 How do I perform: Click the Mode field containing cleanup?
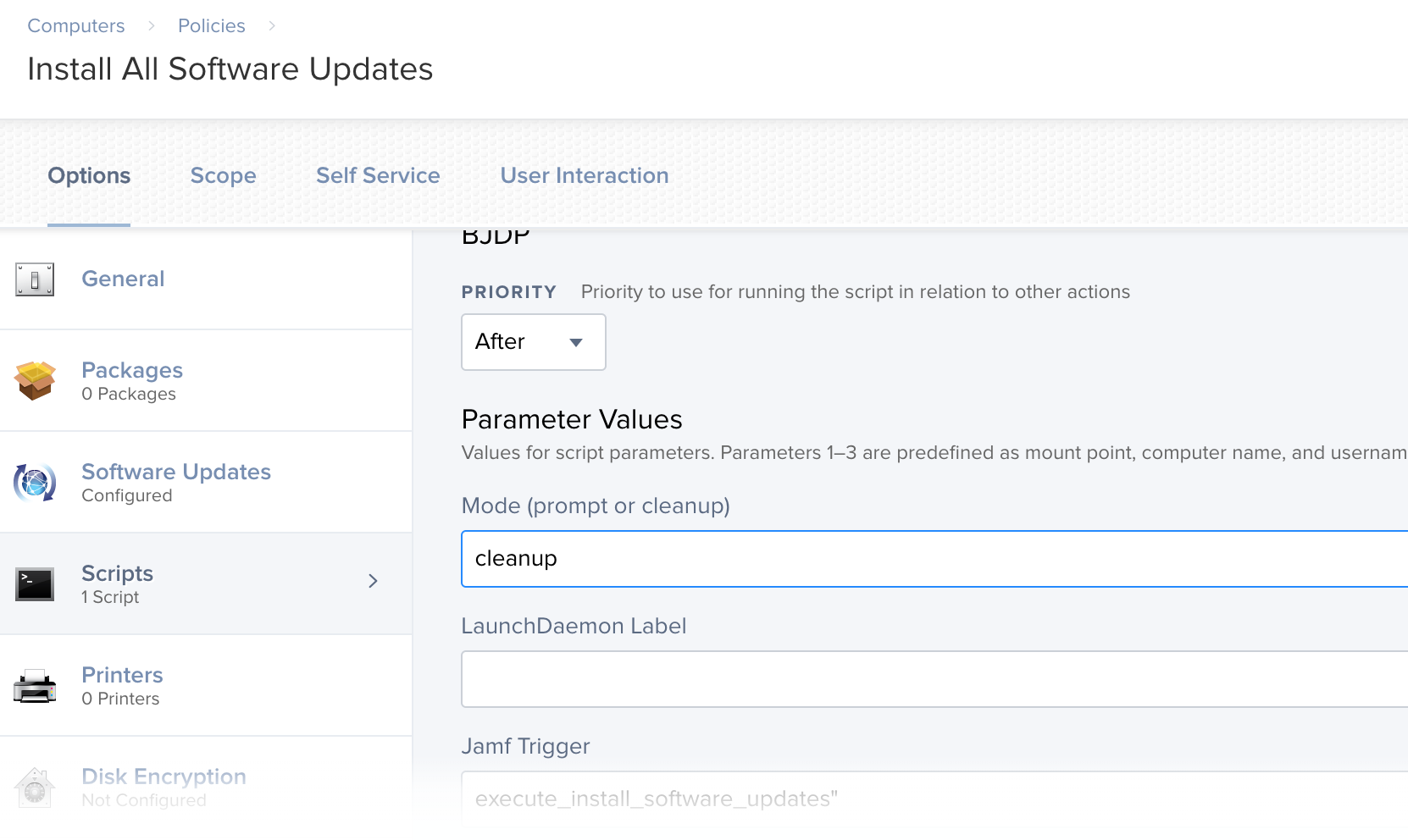(x=934, y=559)
